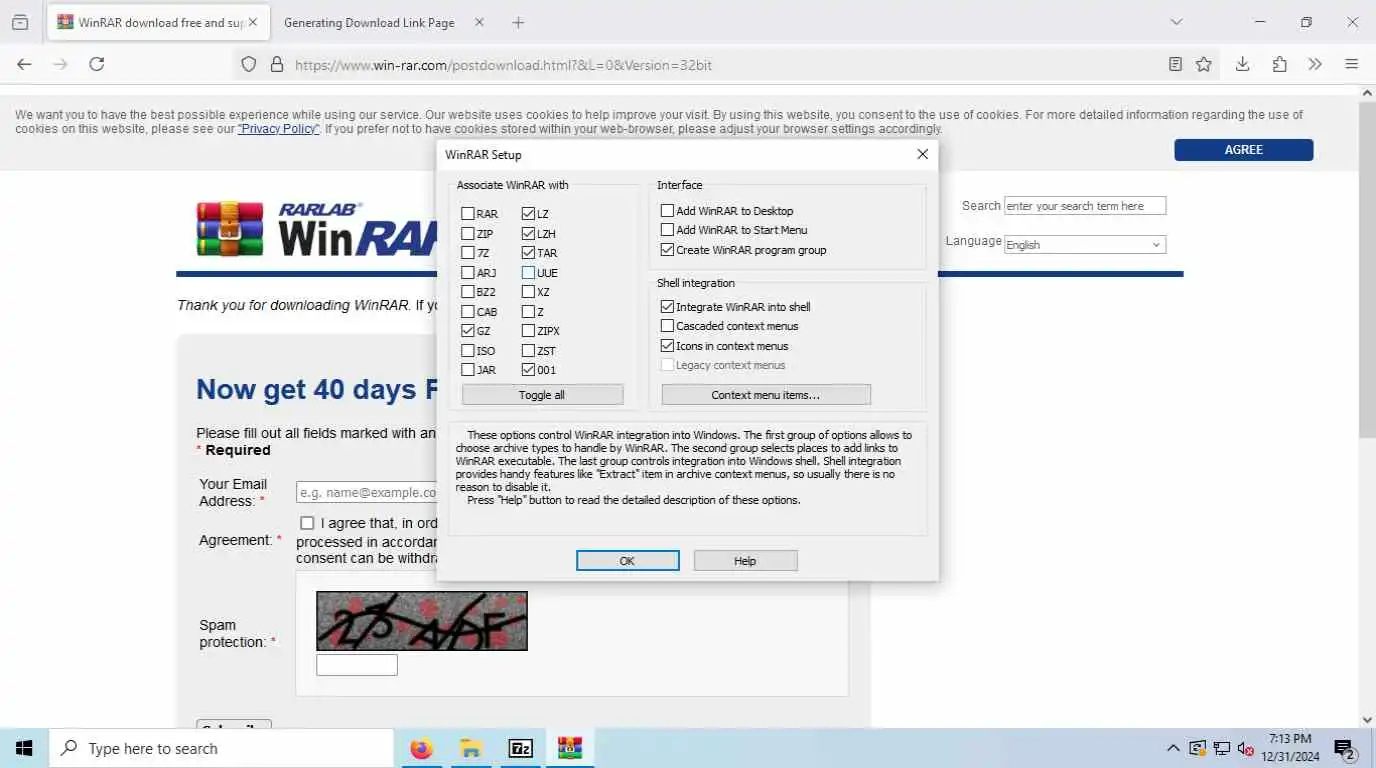
Task: Click the website search field
Action: click(1085, 206)
